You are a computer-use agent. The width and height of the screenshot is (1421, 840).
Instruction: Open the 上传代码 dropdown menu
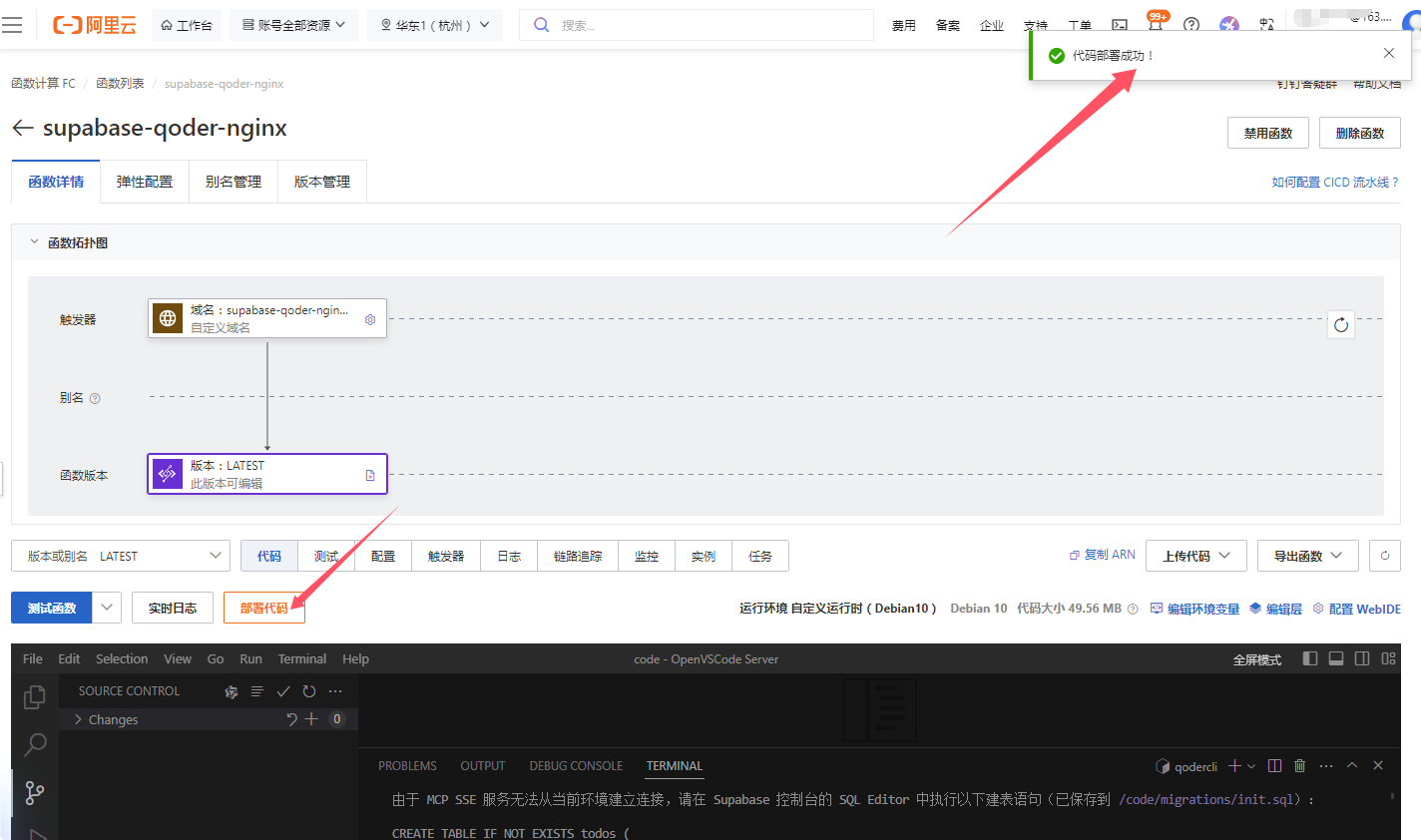pos(1195,556)
